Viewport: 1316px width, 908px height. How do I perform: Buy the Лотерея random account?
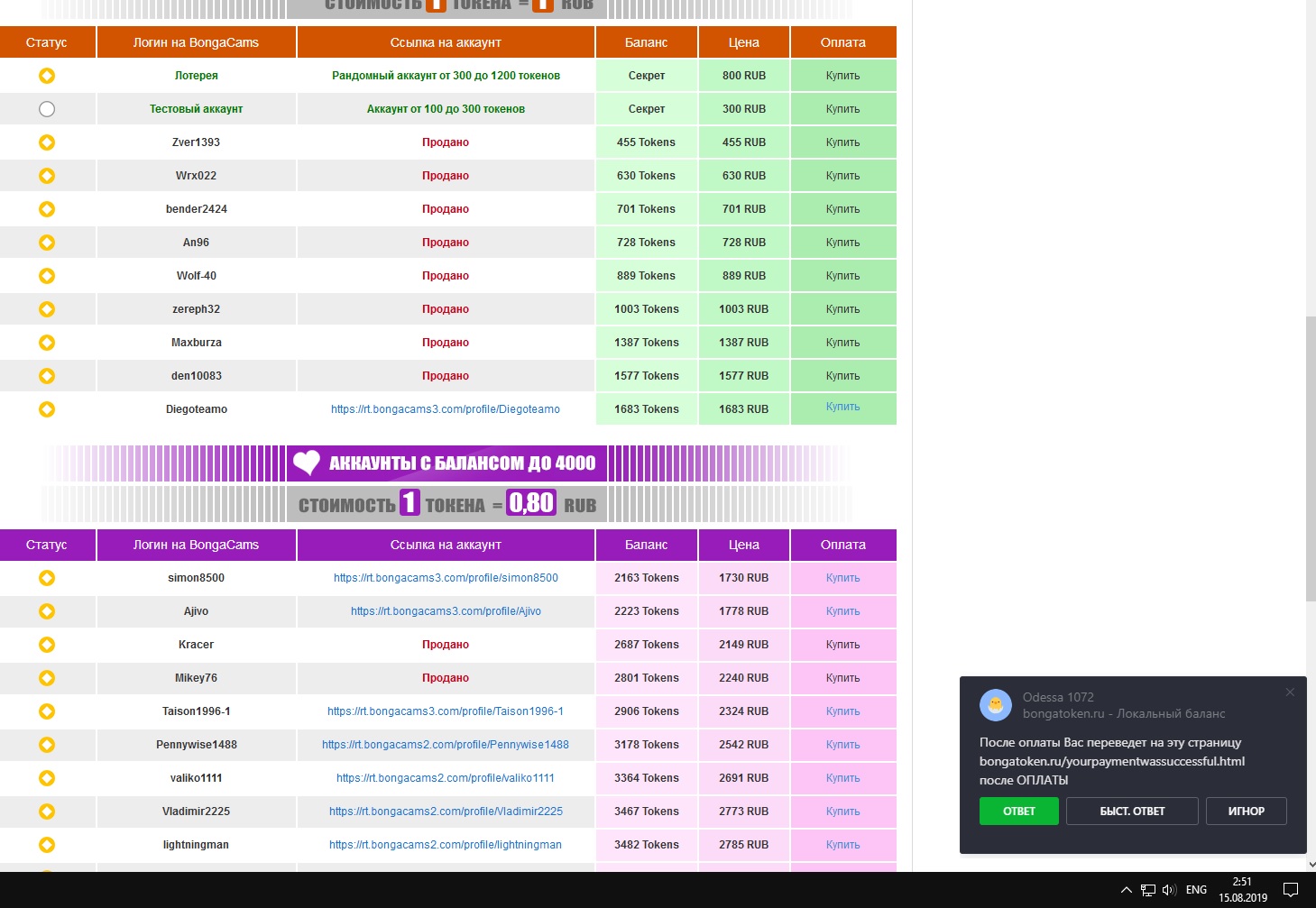(842, 76)
